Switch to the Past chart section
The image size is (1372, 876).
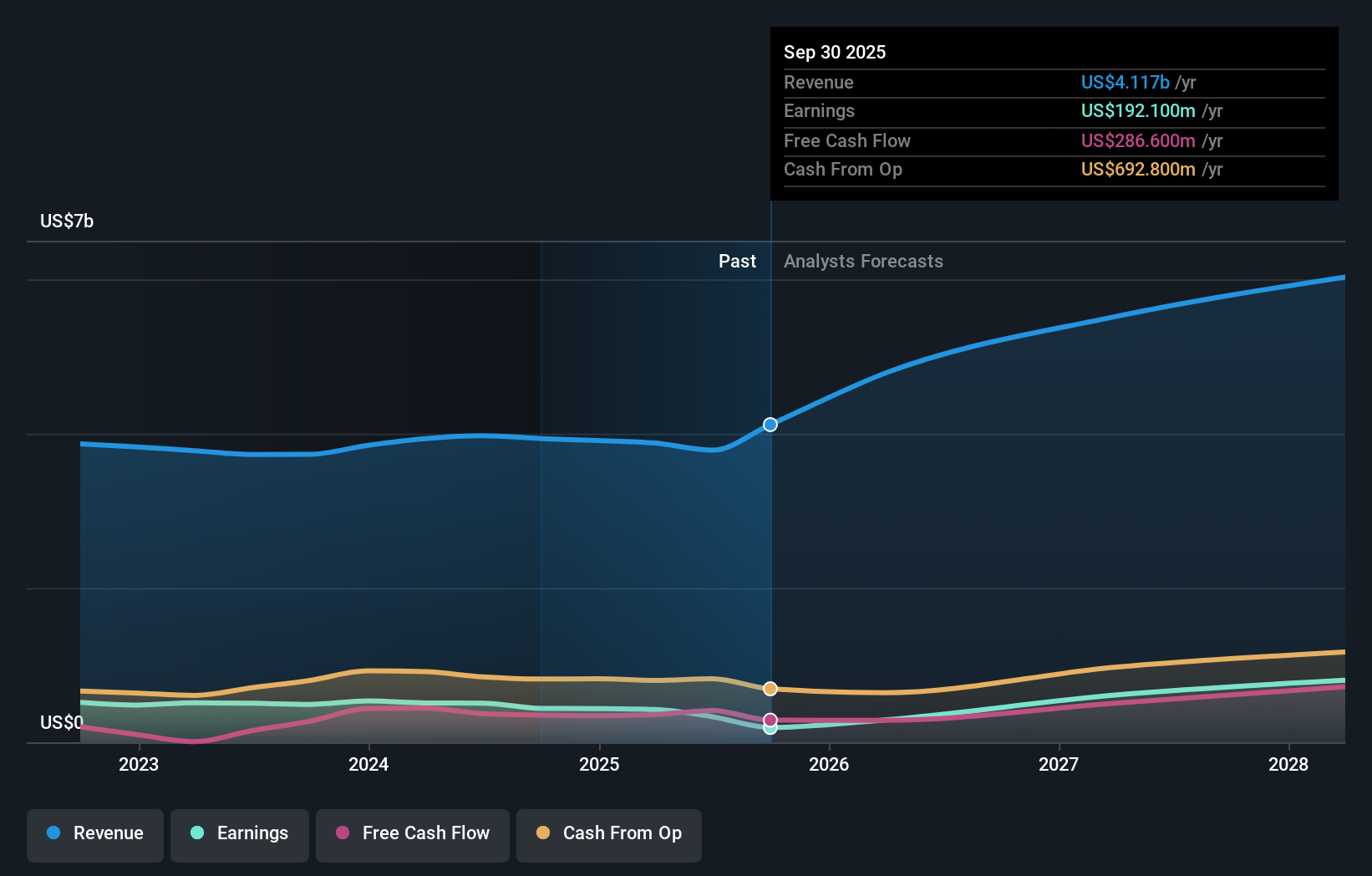(x=737, y=261)
